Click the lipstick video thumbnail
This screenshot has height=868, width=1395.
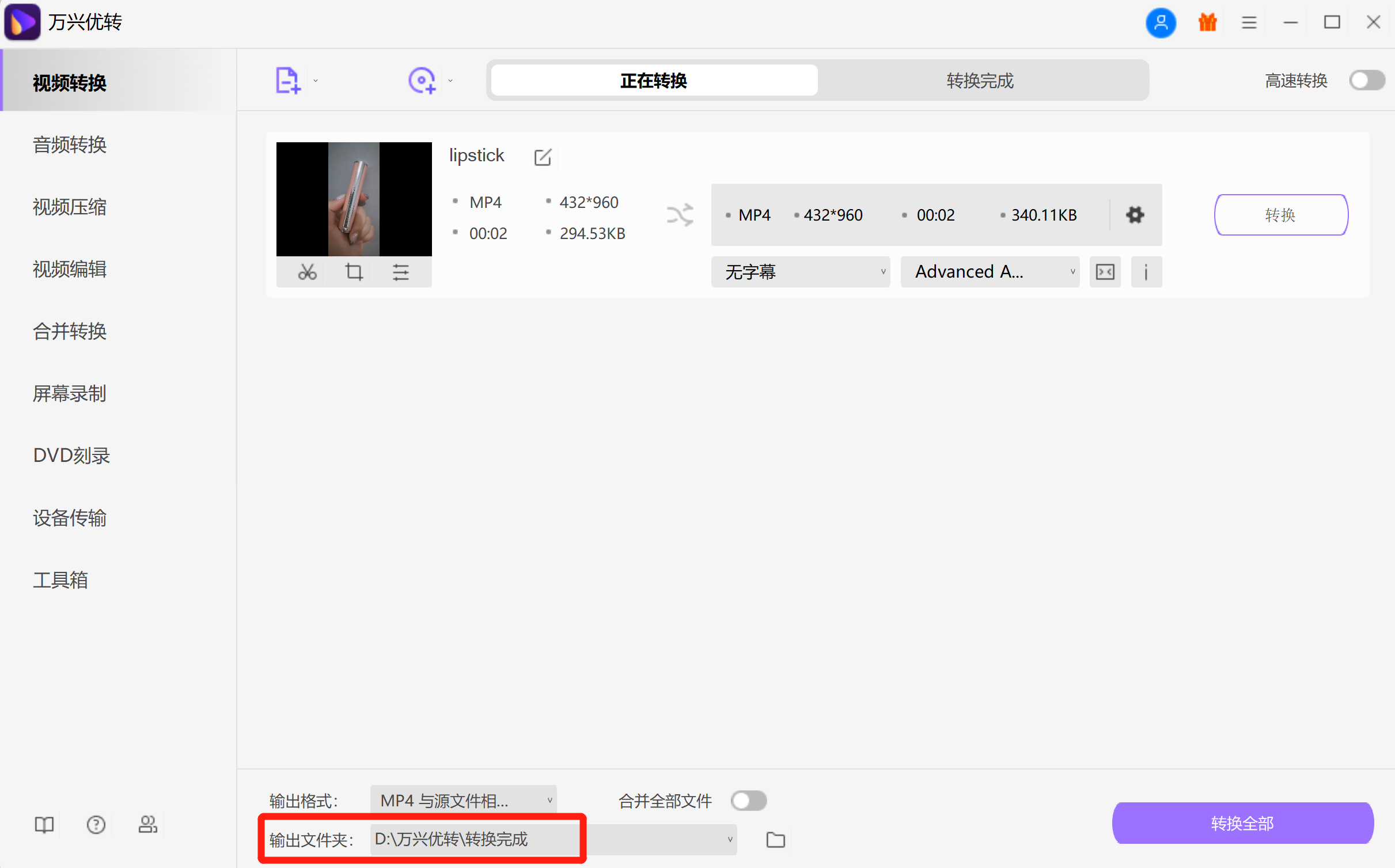coord(354,199)
